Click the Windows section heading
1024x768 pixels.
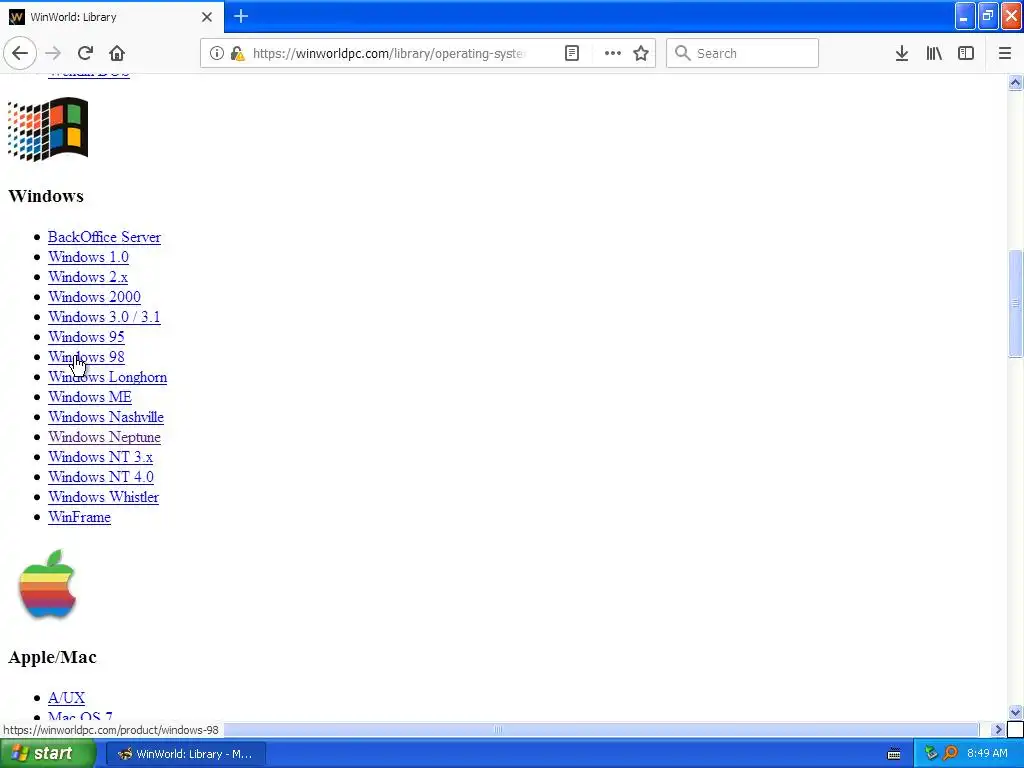pyautogui.click(x=46, y=196)
